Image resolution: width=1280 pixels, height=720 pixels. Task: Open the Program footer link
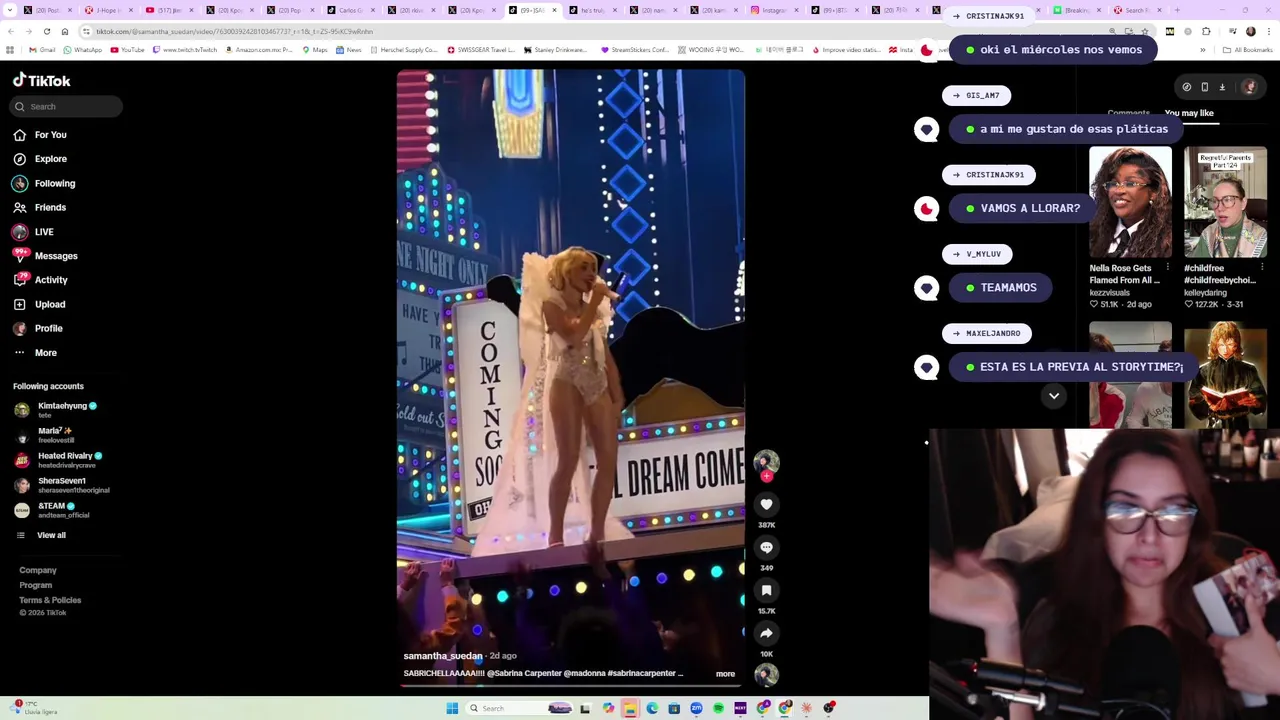pos(35,585)
